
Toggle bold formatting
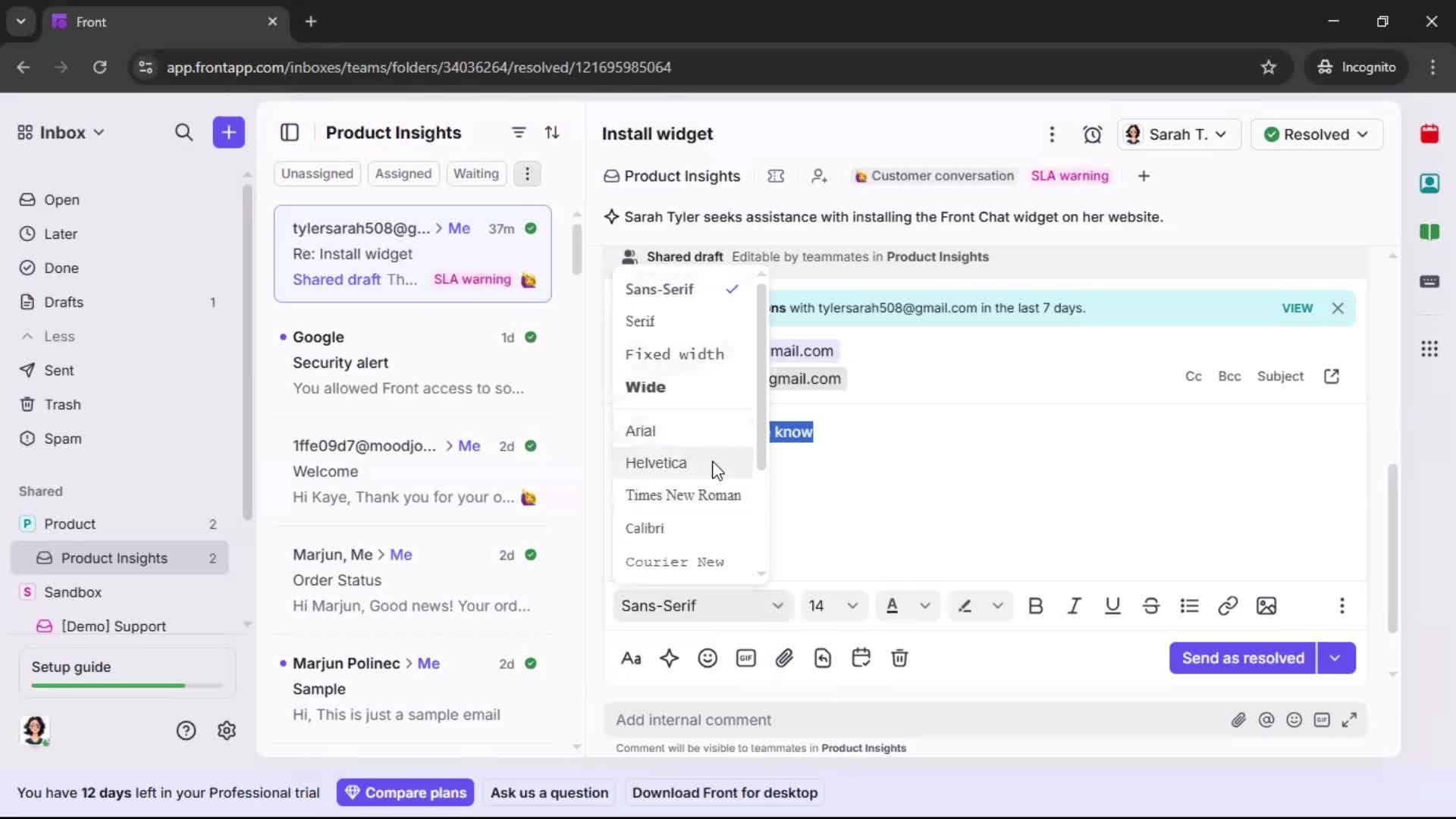point(1036,606)
